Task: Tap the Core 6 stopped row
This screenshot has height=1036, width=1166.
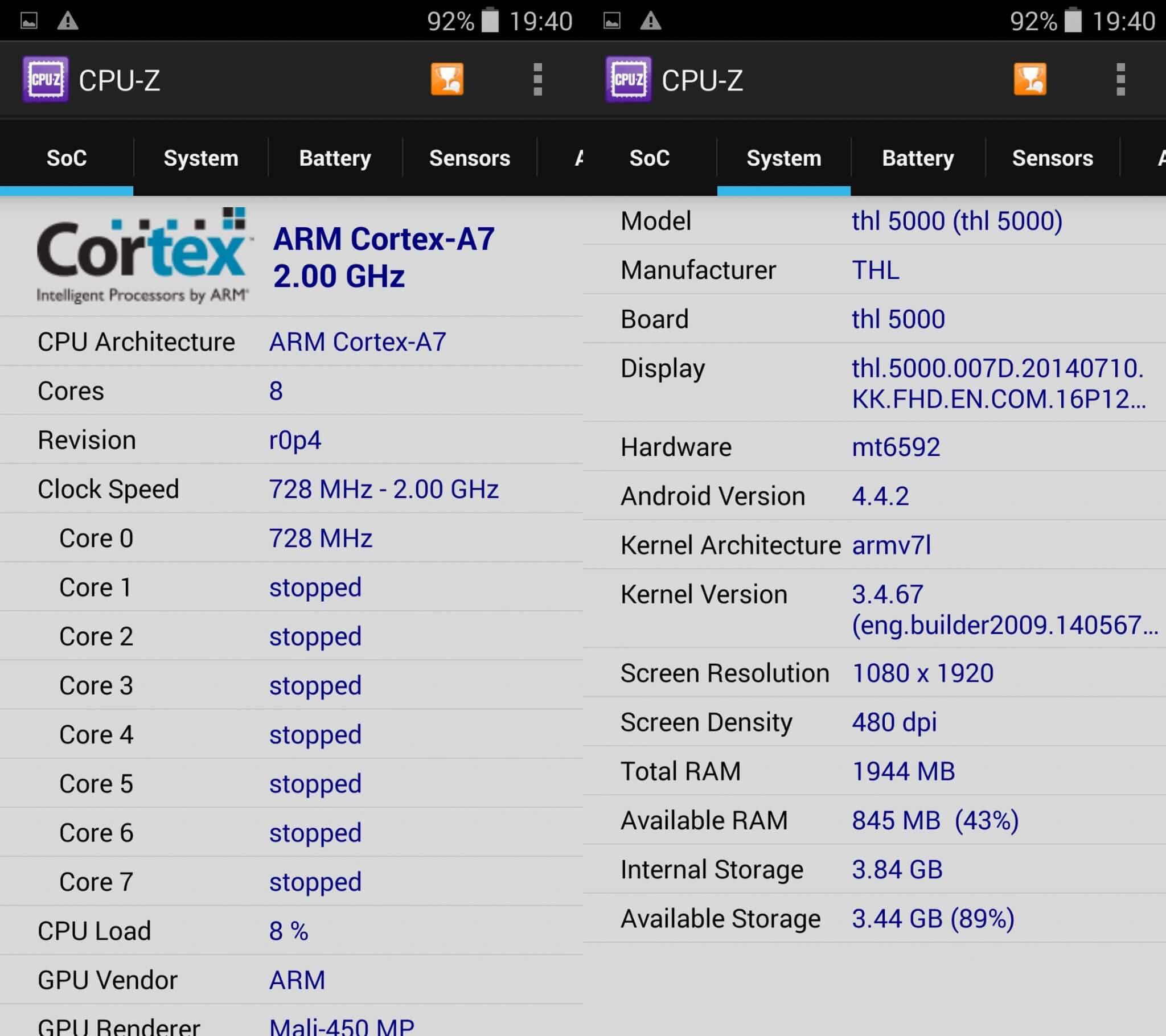Action: (291, 832)
